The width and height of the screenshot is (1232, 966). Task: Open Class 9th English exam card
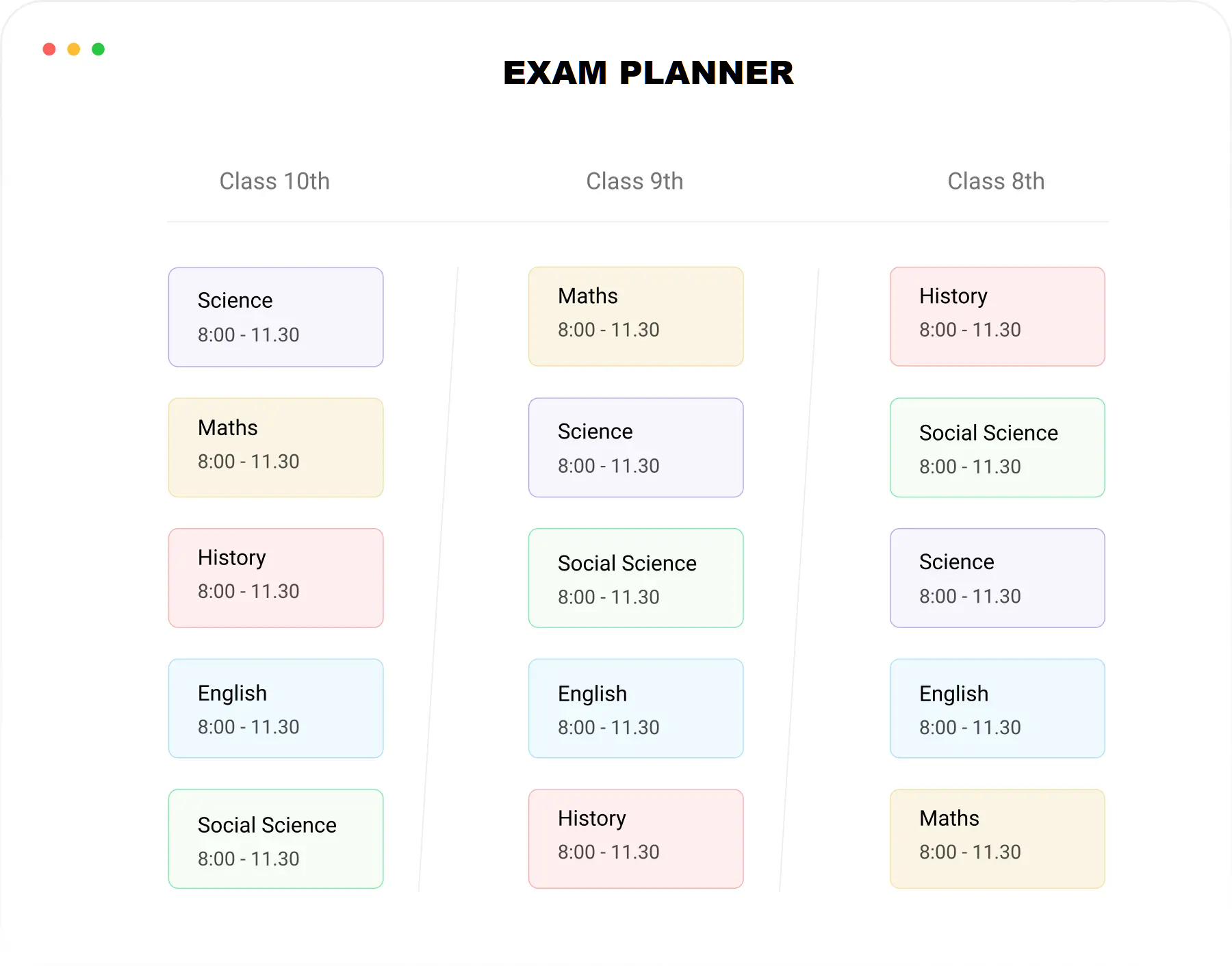pyautogui.click(x=636, y=708)
